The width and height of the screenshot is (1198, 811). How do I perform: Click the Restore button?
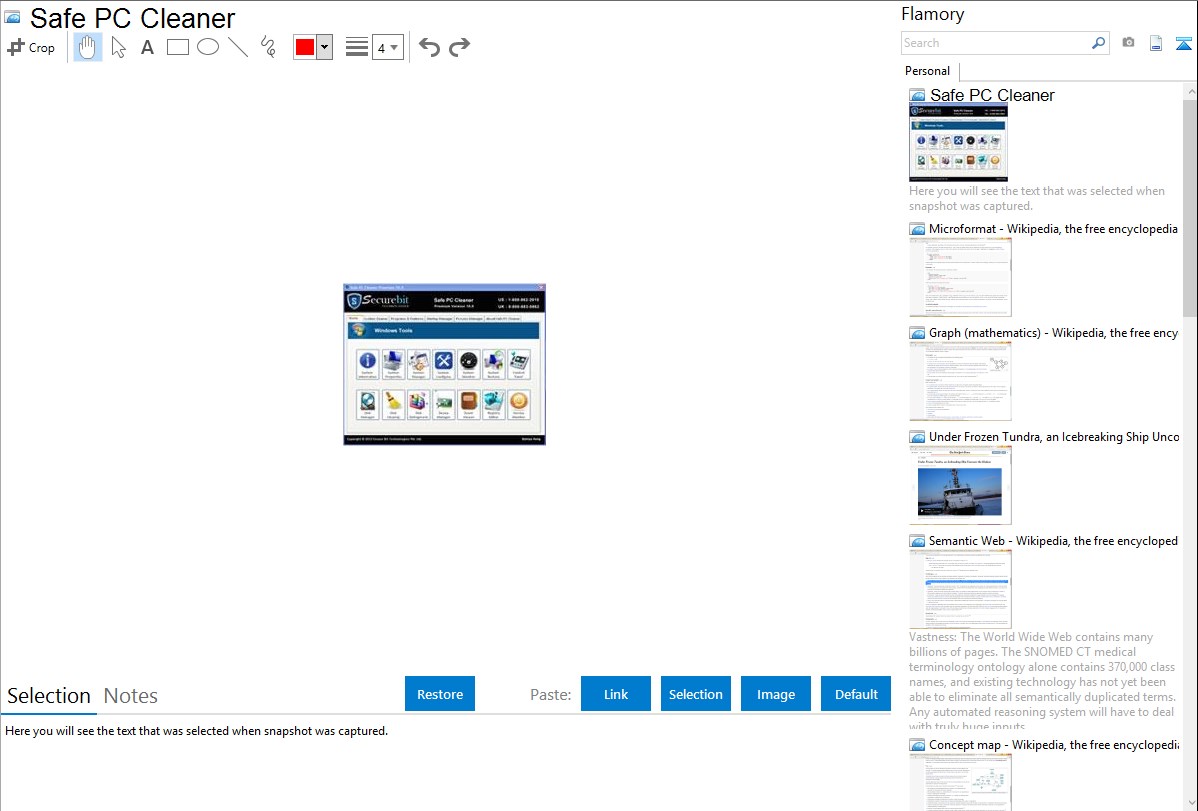click(x=440, y=694)
